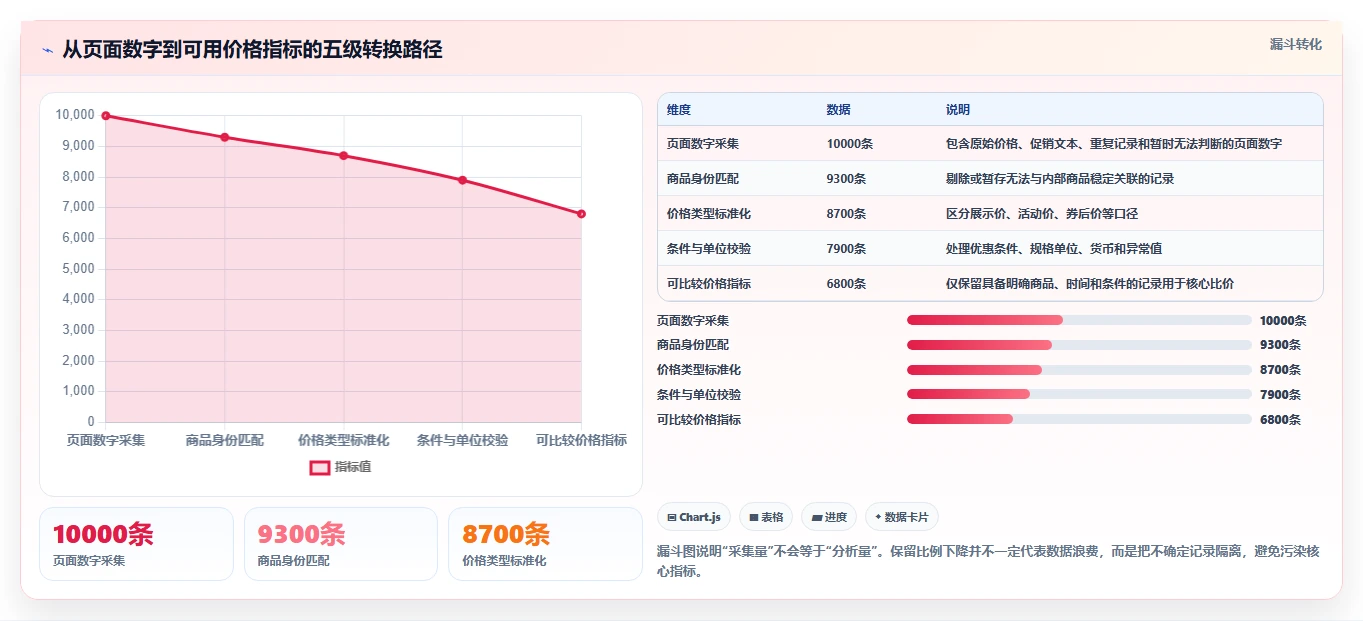Click the description starting 剔除或暂存

point(1060,179)
